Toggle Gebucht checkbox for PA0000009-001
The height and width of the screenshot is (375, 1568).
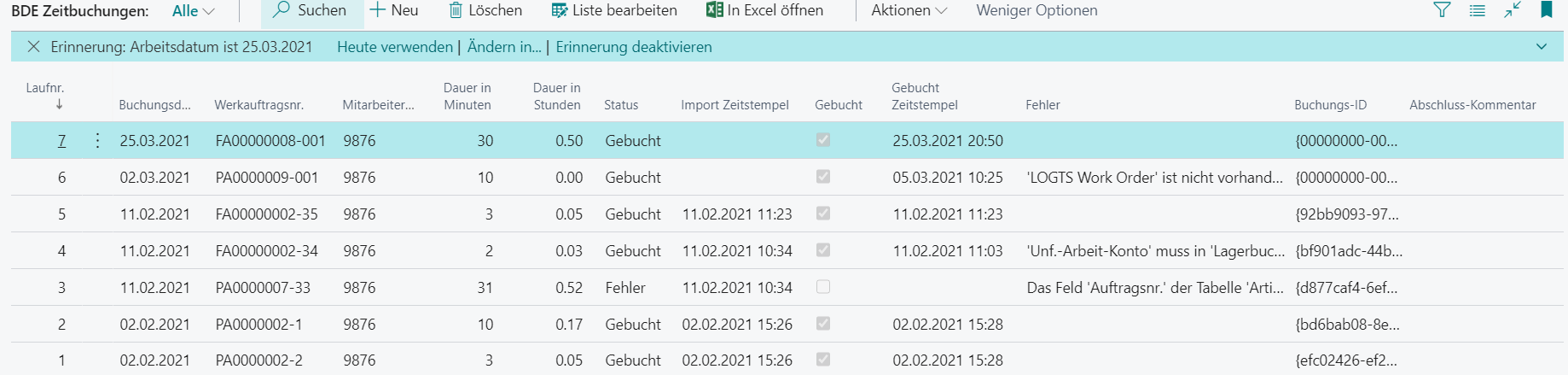[x=823, y=177]
